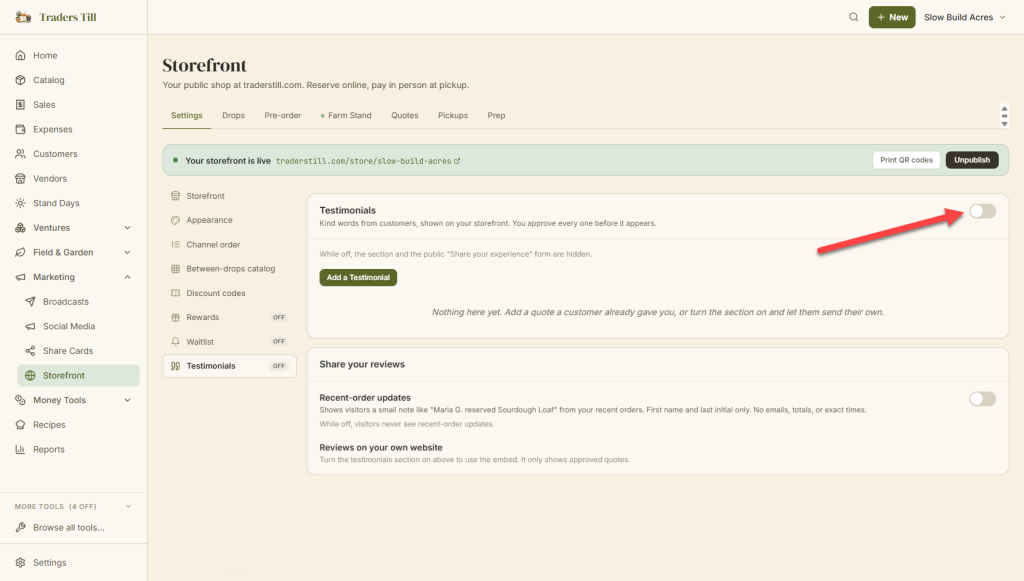The width and height of the screenshot is (1024, 581).
Task: Click the Browse all tools wrench icon
Action: point(20,527)
